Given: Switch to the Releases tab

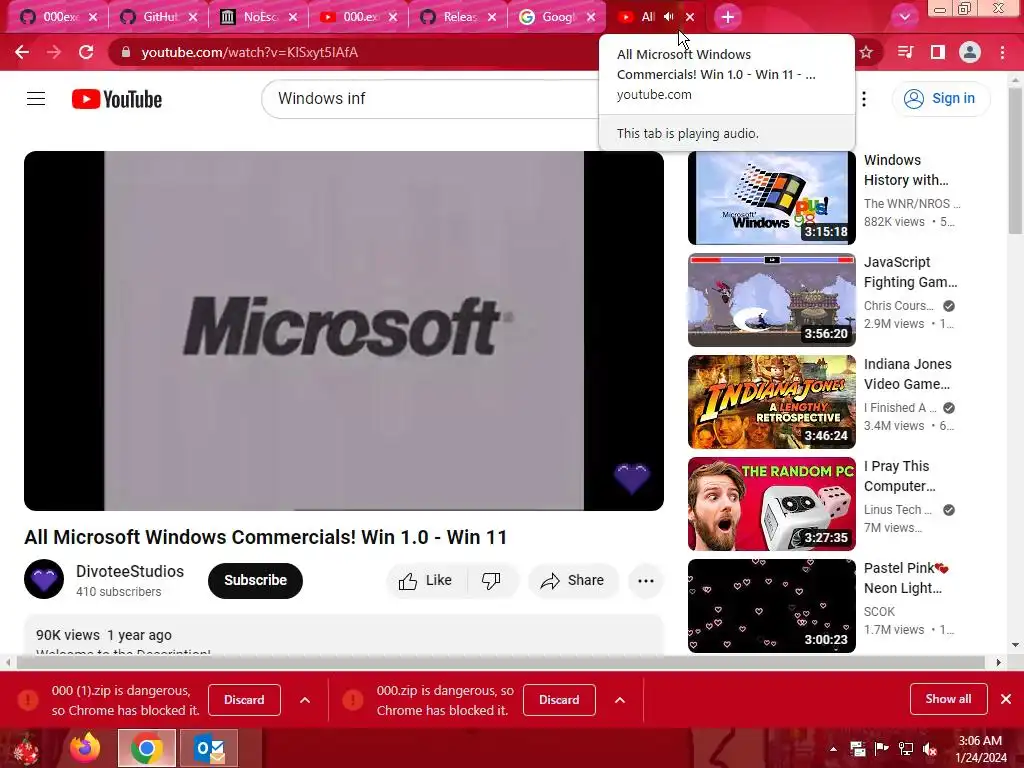Looking at the screenshot, I should coord(458,17).
